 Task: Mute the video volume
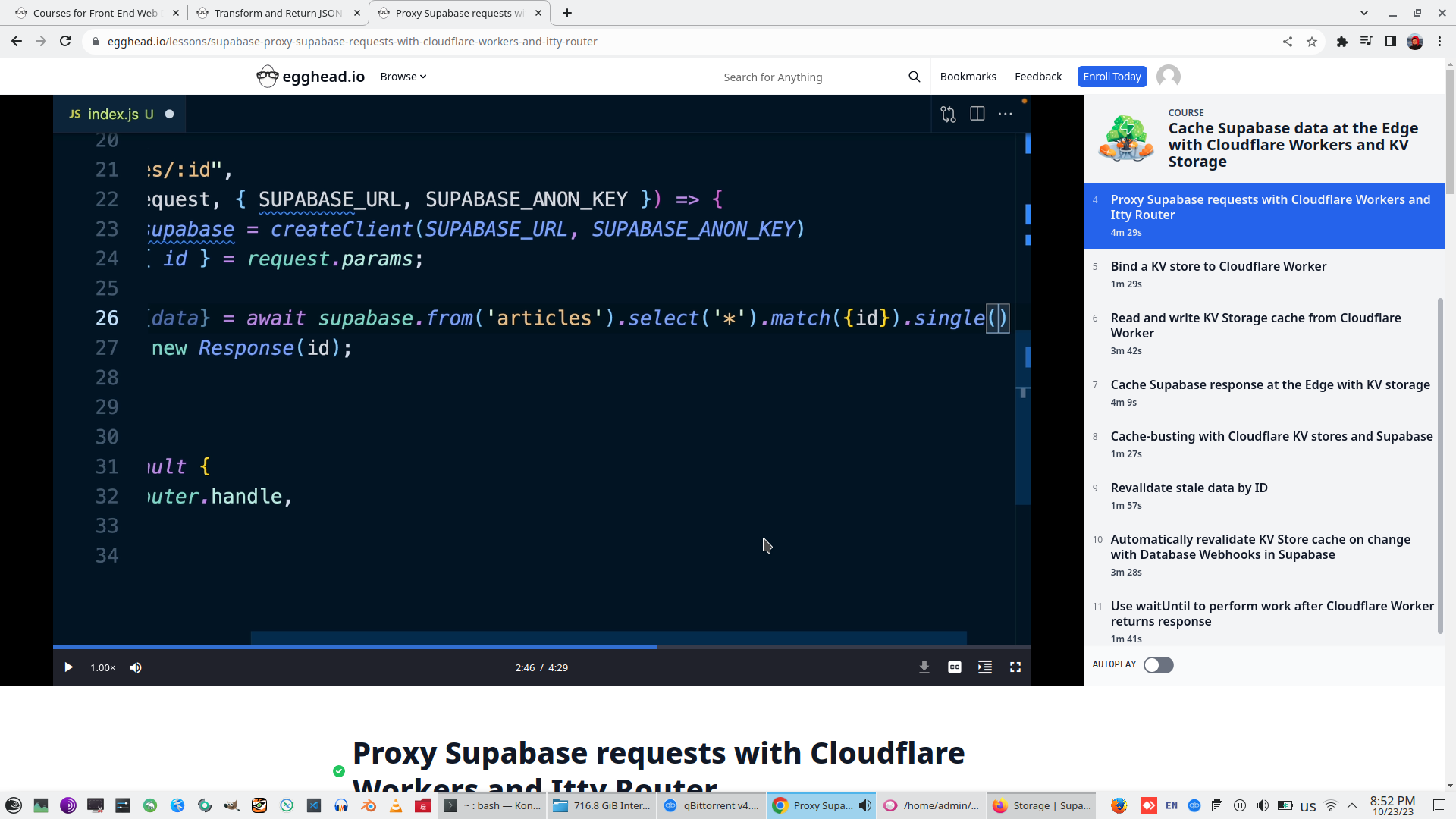(136, 667)
